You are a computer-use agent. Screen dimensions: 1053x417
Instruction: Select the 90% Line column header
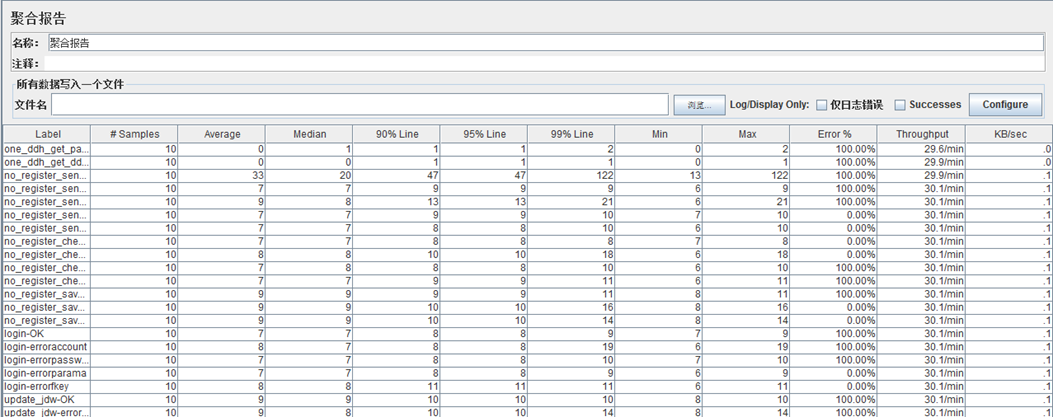pos(396,134)
